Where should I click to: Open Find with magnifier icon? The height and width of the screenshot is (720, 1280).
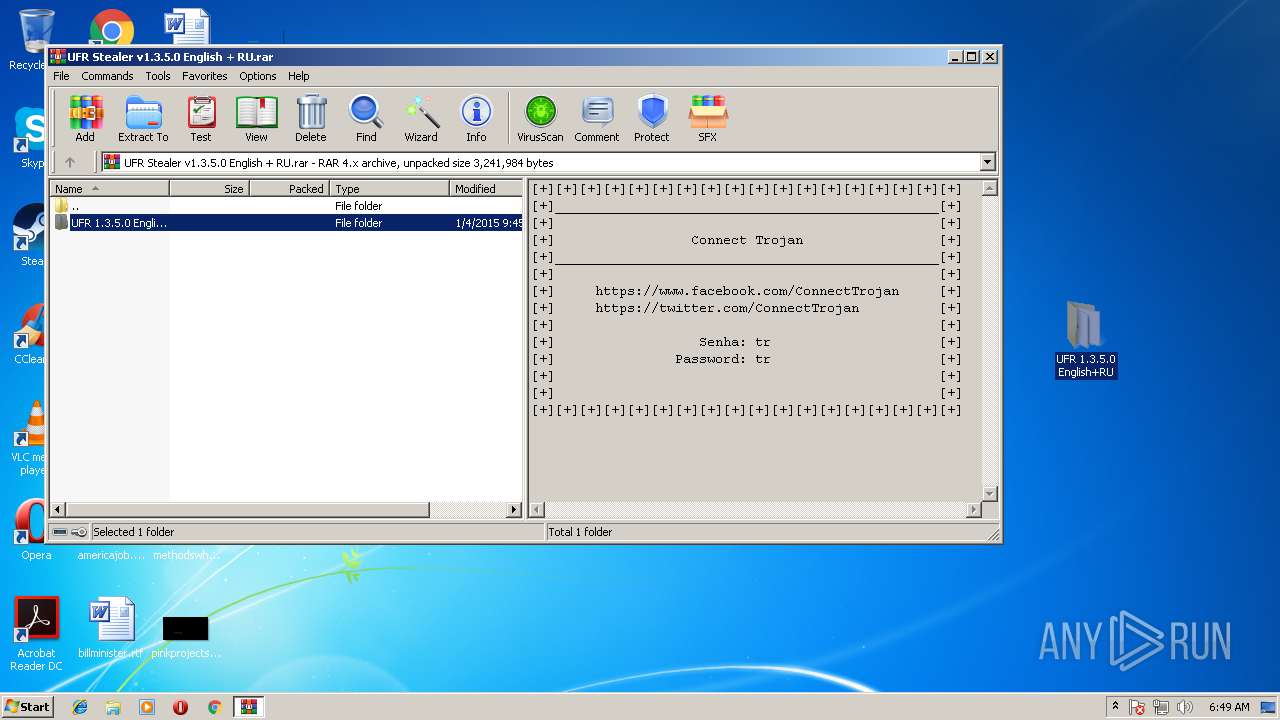[x=366, y=119]
